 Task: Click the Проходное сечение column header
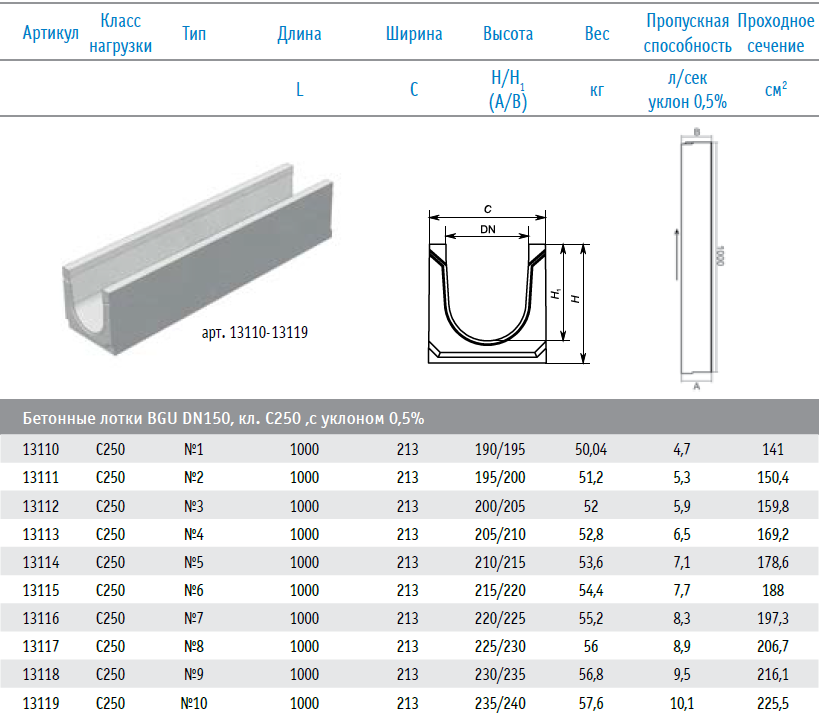775,33
